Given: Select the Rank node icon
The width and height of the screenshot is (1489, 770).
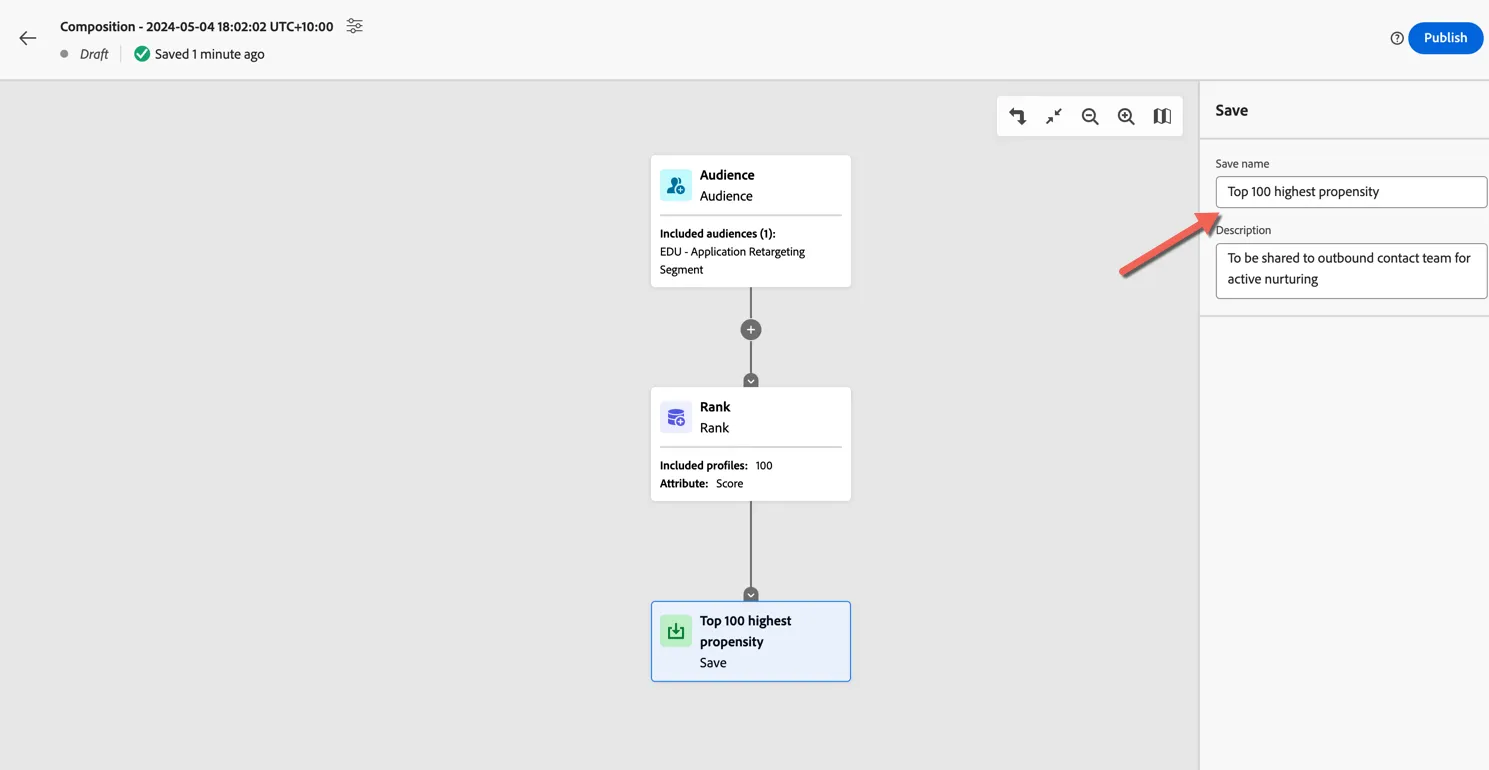Looking at the screenshot, I should point(676,417).
